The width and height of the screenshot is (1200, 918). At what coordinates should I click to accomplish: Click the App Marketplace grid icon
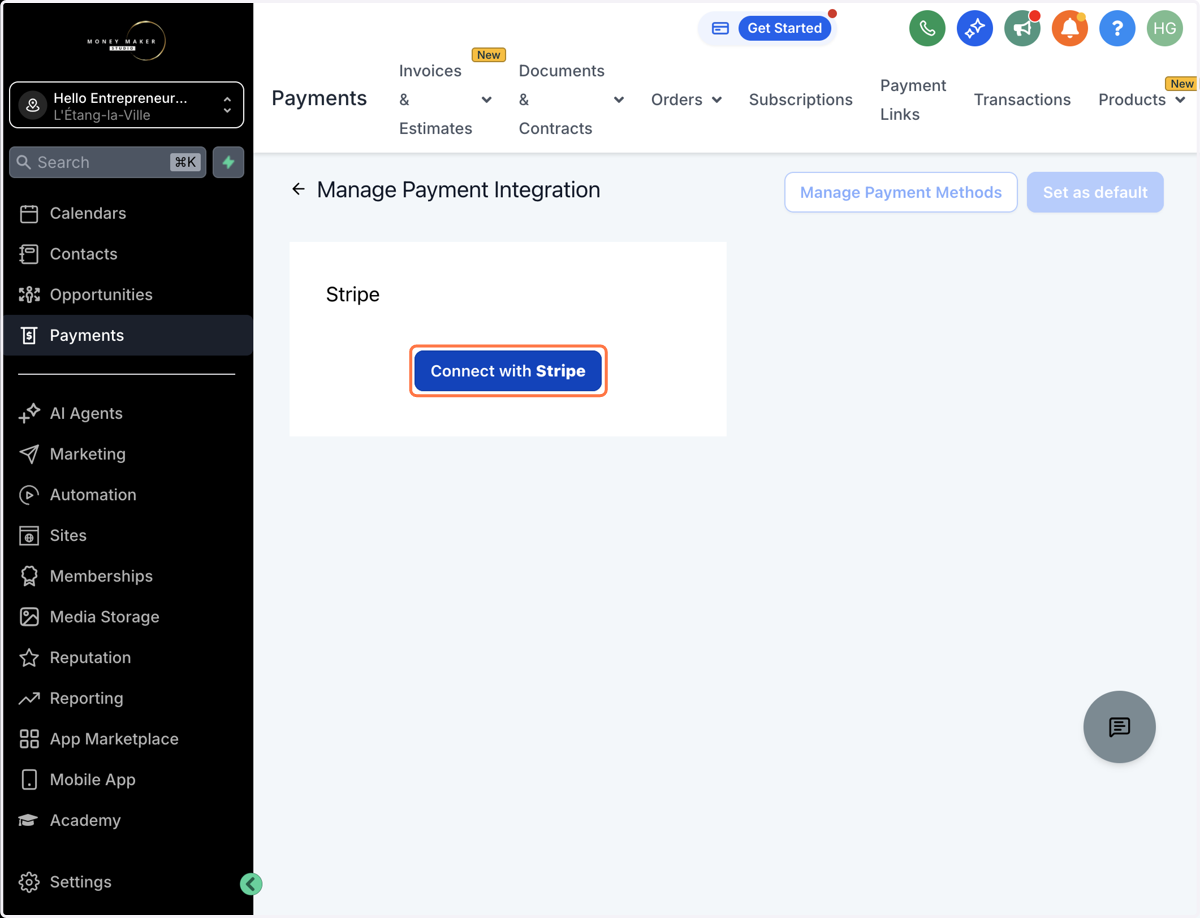29,739
